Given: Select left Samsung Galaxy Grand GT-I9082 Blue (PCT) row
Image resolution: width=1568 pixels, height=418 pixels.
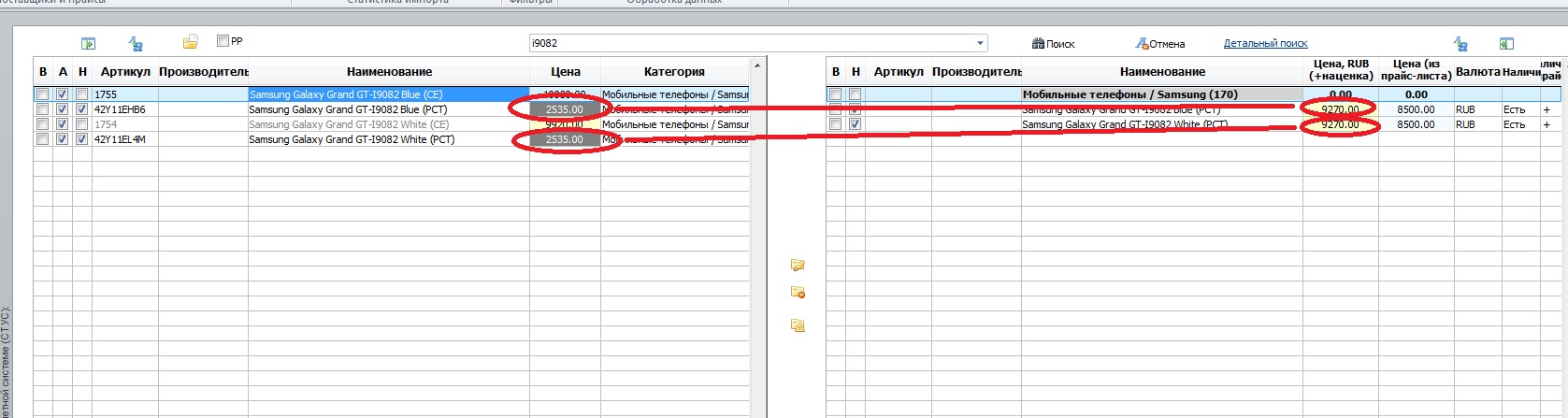Looking at the screenshot, I should point(389,109).
